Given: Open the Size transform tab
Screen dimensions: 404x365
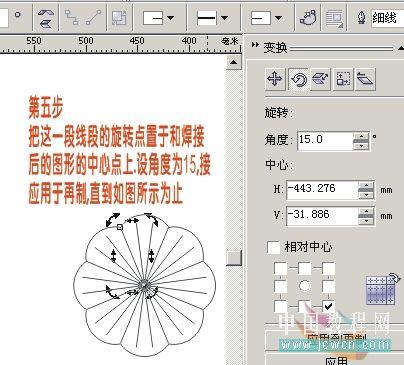Looking at the screenshot, I should click(x=343, y=79).
